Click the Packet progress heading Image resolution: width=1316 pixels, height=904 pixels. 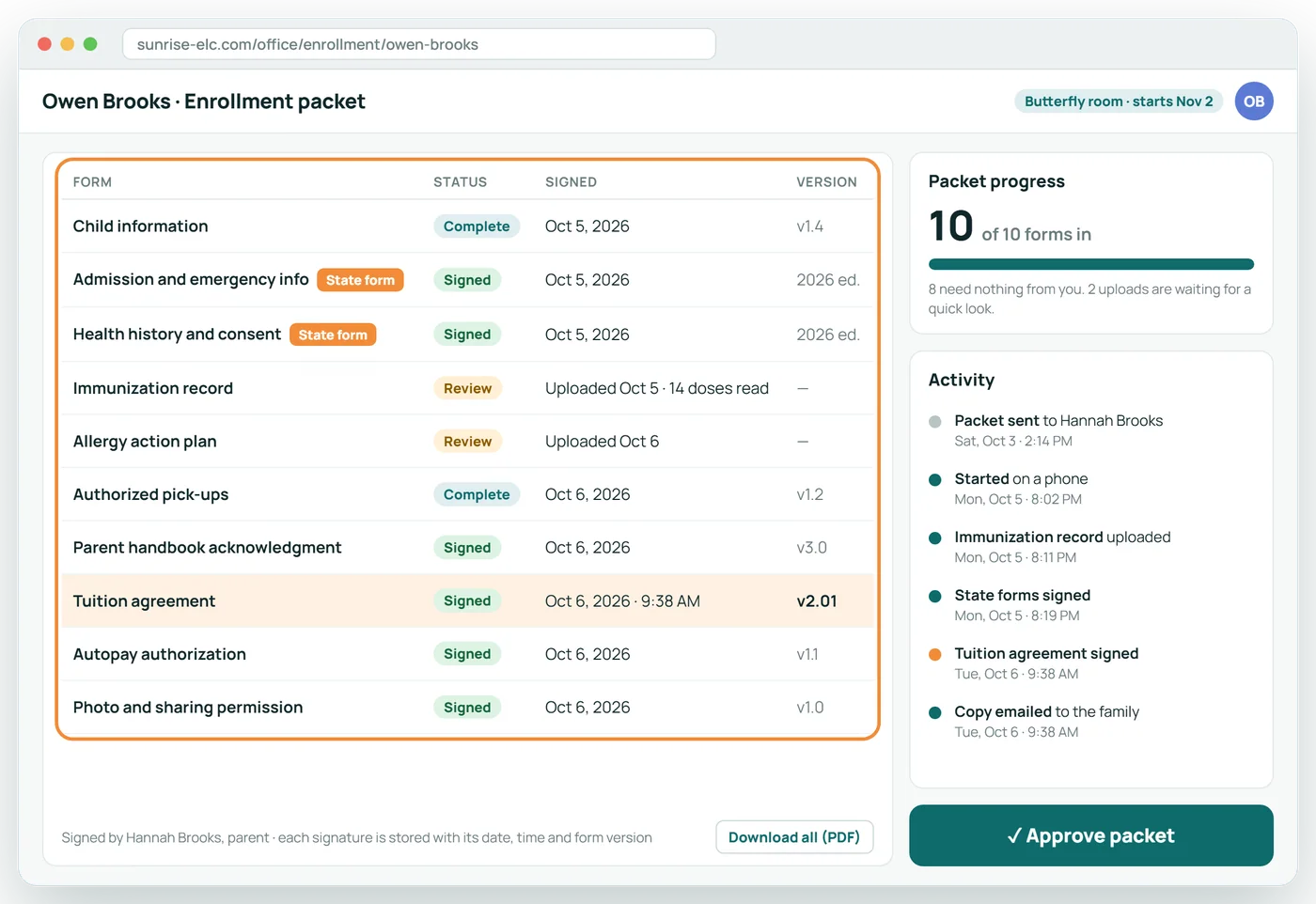pyautogui.click(x=996, y=181)
